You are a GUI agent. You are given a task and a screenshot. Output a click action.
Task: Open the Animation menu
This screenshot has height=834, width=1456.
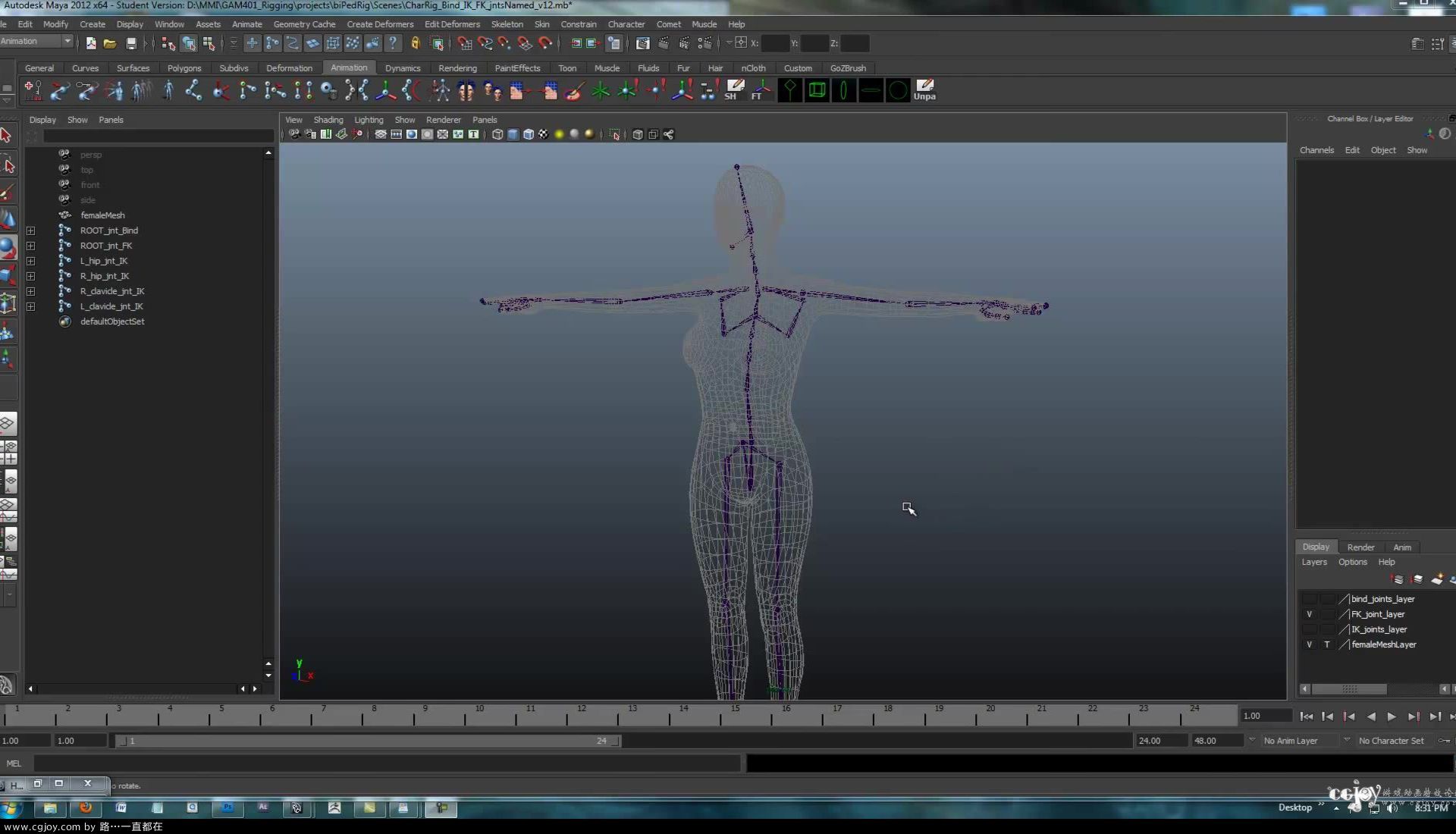(x=347, y=67)
